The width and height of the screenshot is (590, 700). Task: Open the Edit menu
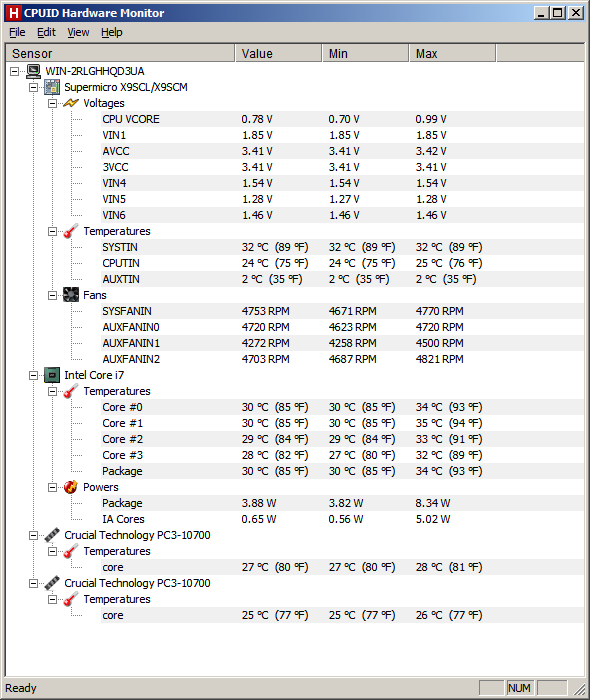46,32
